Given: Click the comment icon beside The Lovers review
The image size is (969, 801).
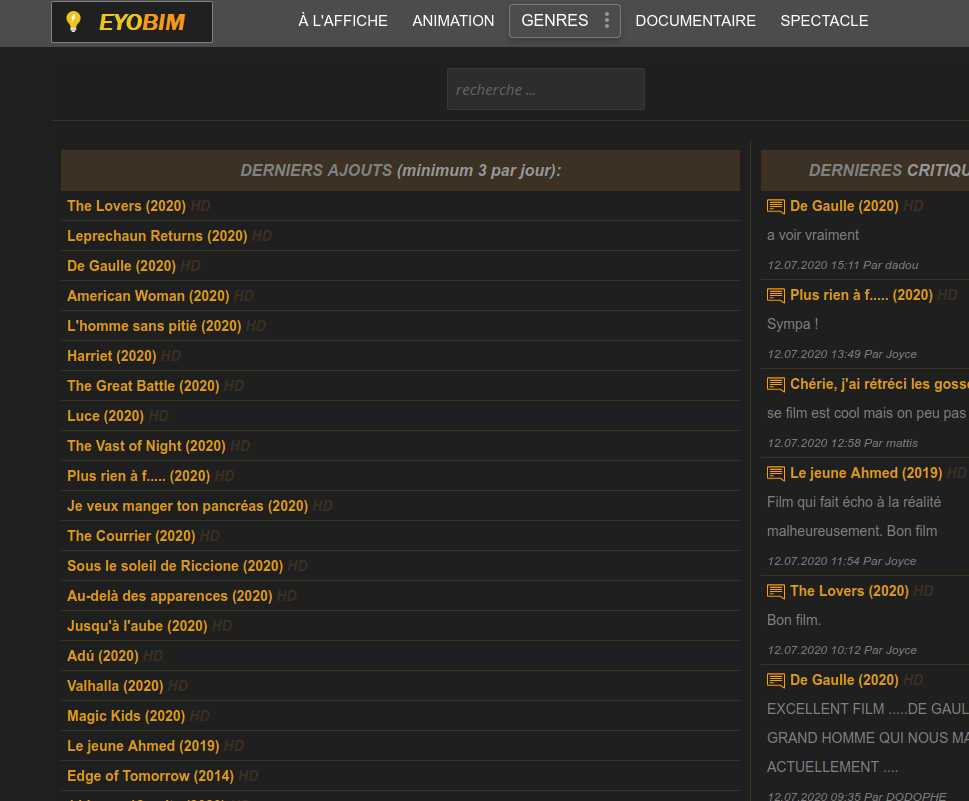Looking at the screenshot, I should (776, 591).
